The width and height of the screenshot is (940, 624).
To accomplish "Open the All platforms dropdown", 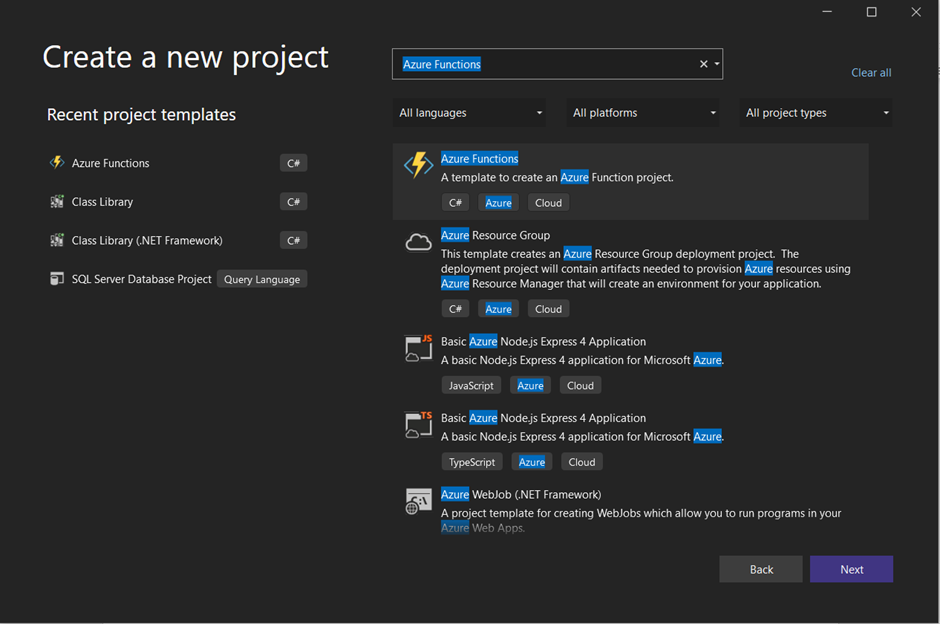I will 643,113.
